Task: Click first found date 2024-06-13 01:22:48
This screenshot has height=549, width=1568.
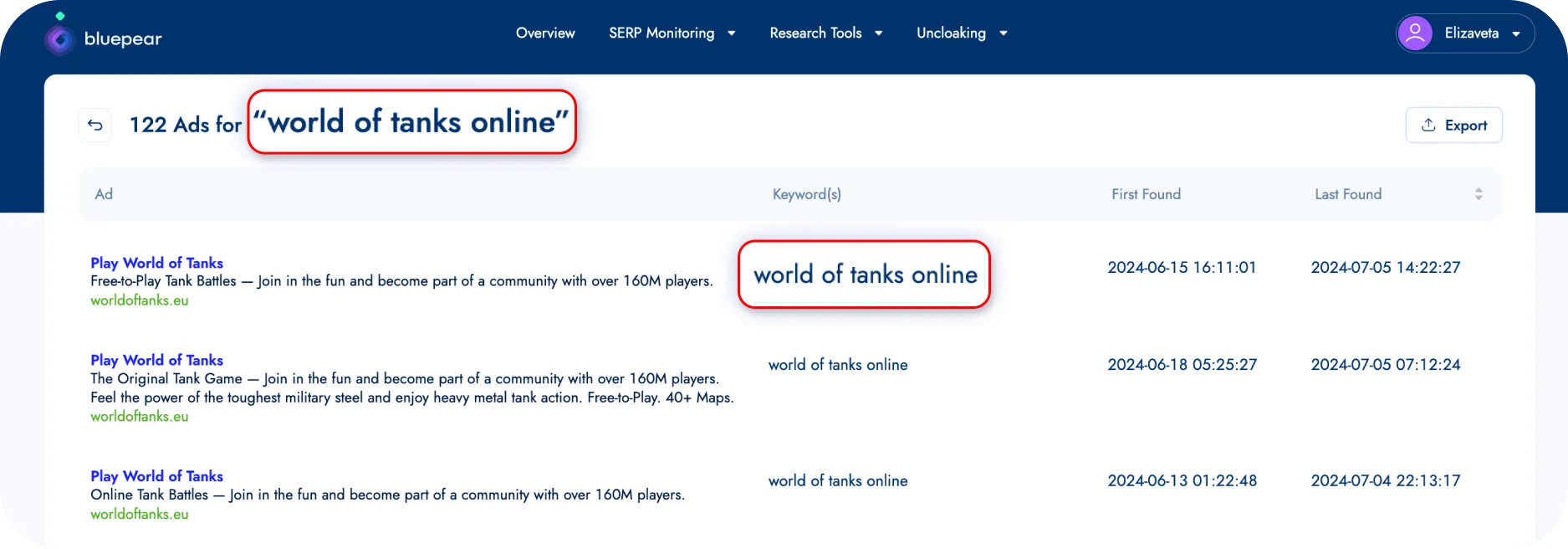Action: [x=1182, y=481]
